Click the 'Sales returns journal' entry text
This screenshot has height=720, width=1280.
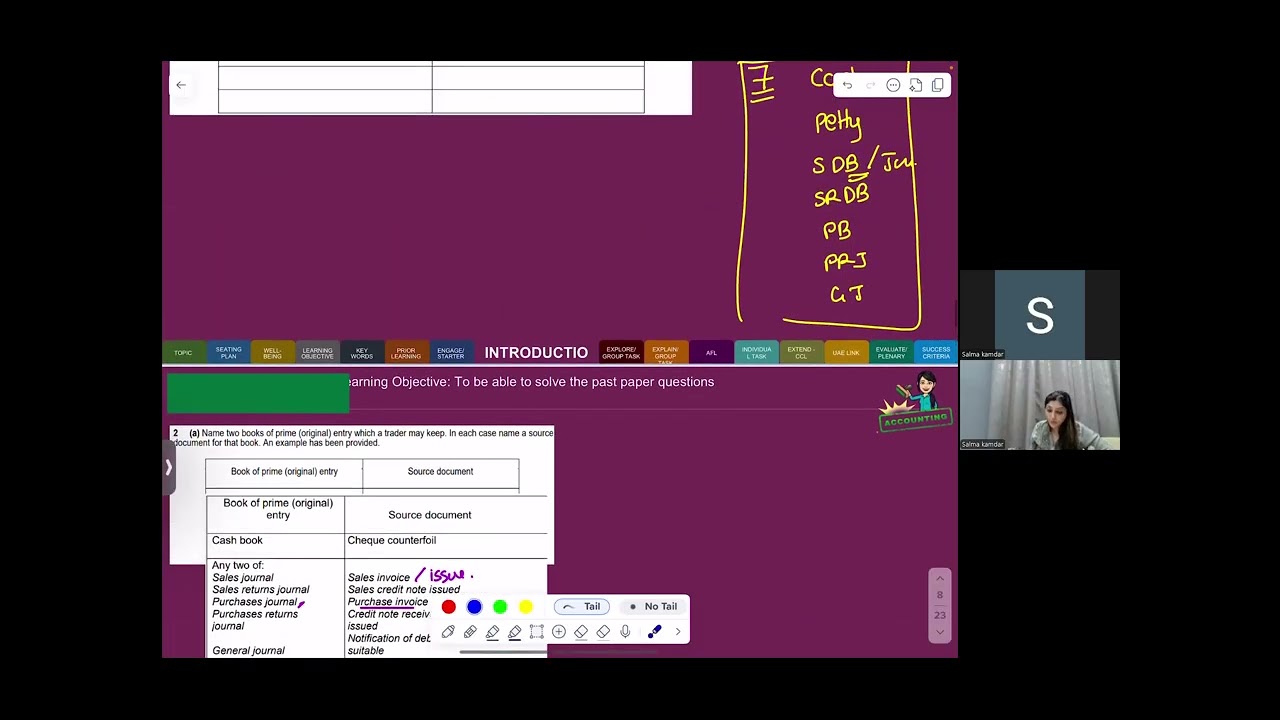260,590
